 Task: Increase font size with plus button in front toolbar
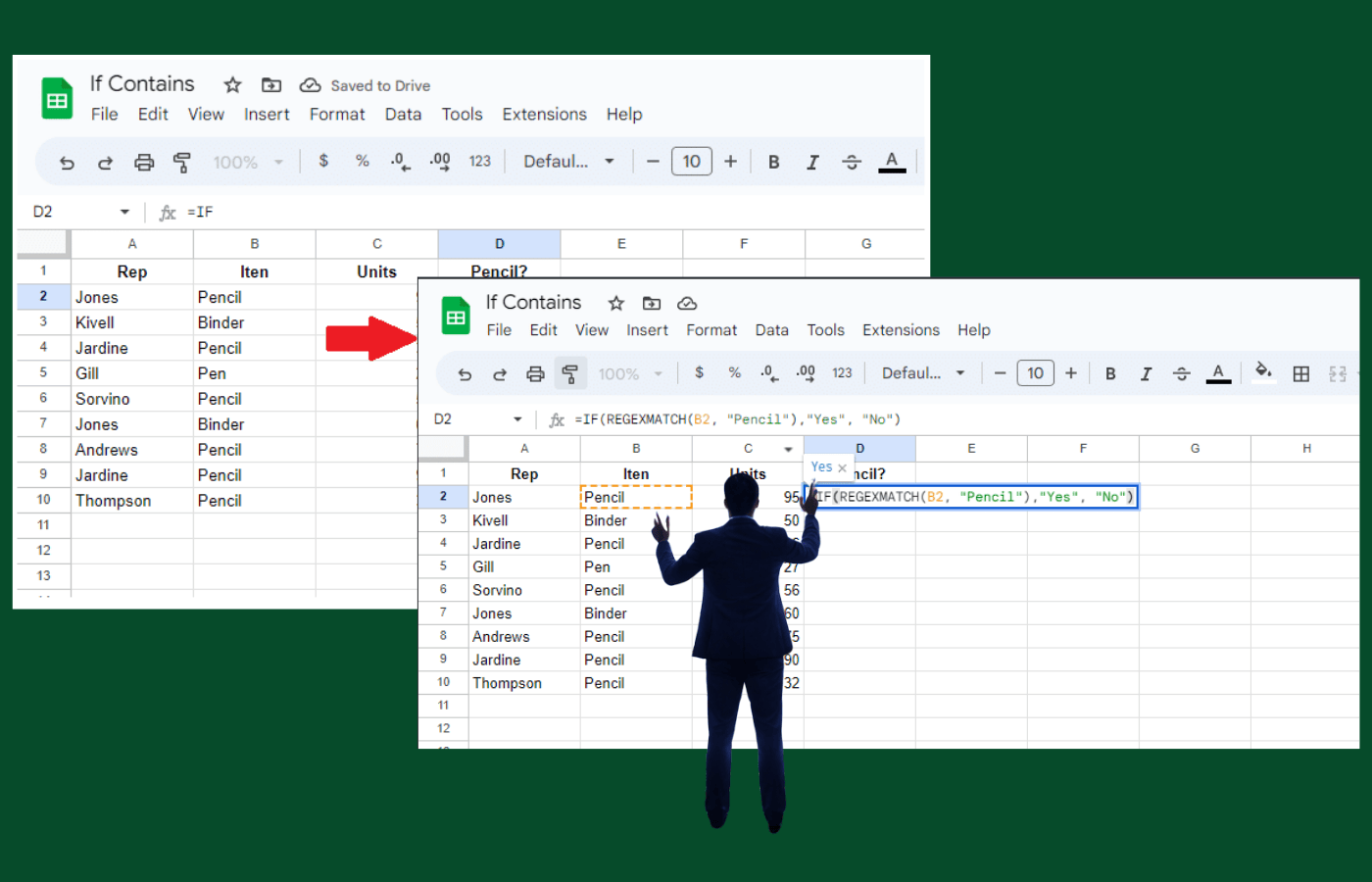(x=1071, y=373)
